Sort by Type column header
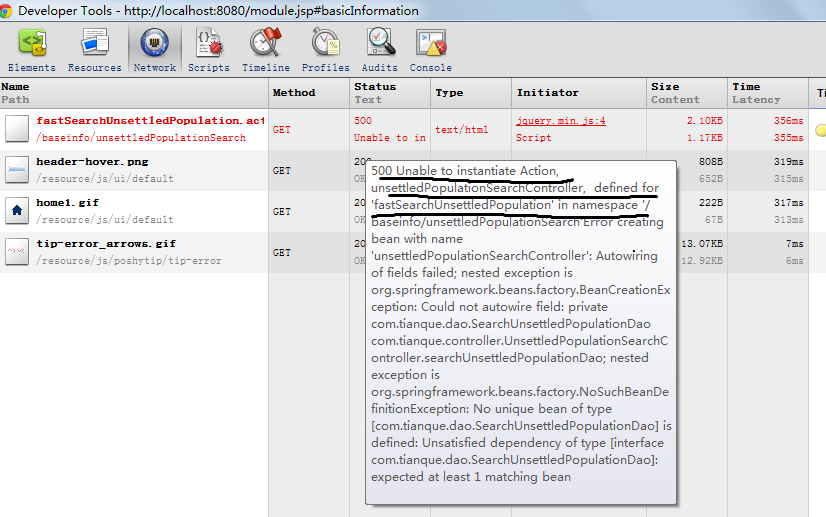 coord(471,93)
